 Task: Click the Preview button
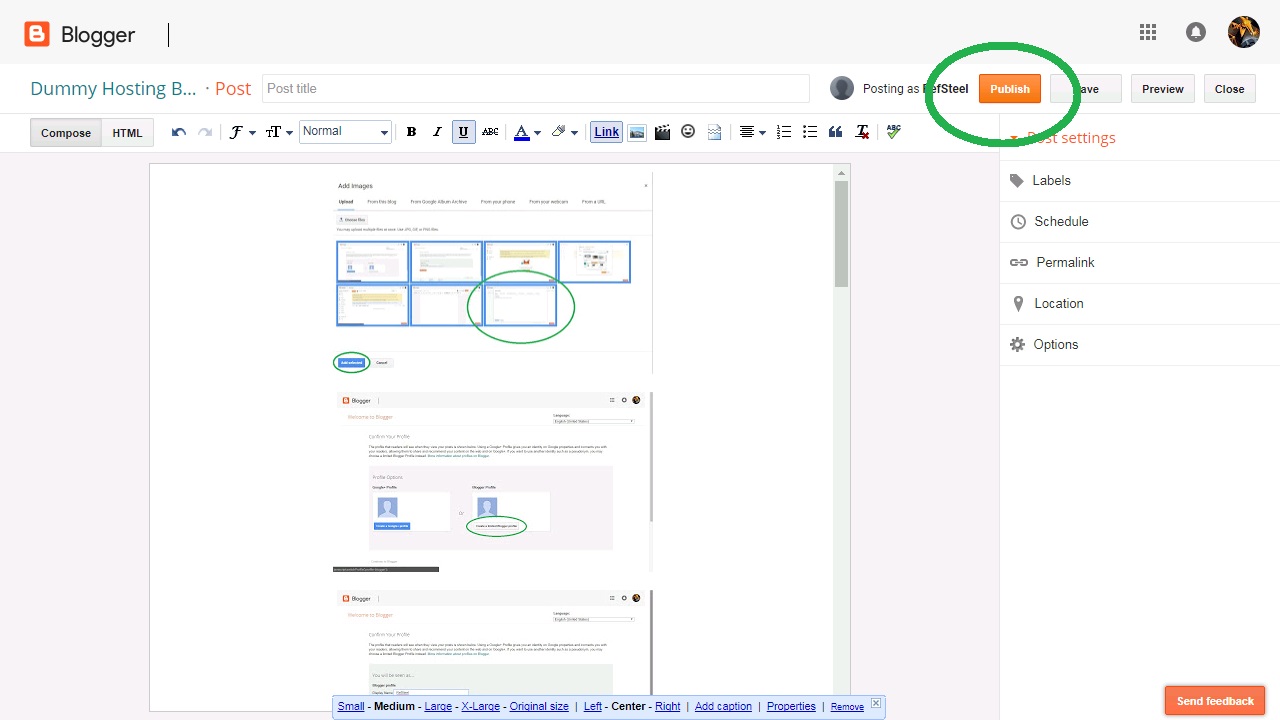(1163, 89)
